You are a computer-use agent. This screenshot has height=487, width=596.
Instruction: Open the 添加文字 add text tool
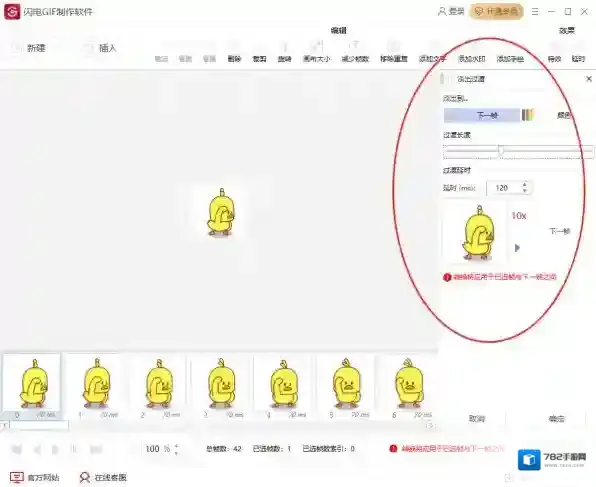(433, 52)
